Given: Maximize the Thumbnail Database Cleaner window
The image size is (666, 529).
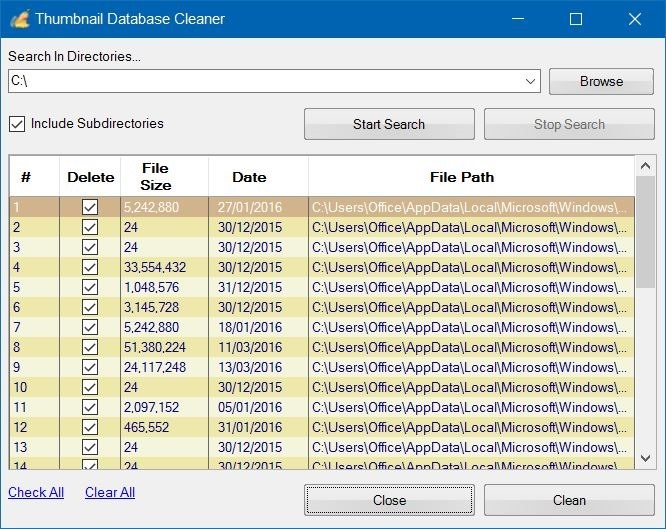Looking at the screenshot, I should 576,19.
